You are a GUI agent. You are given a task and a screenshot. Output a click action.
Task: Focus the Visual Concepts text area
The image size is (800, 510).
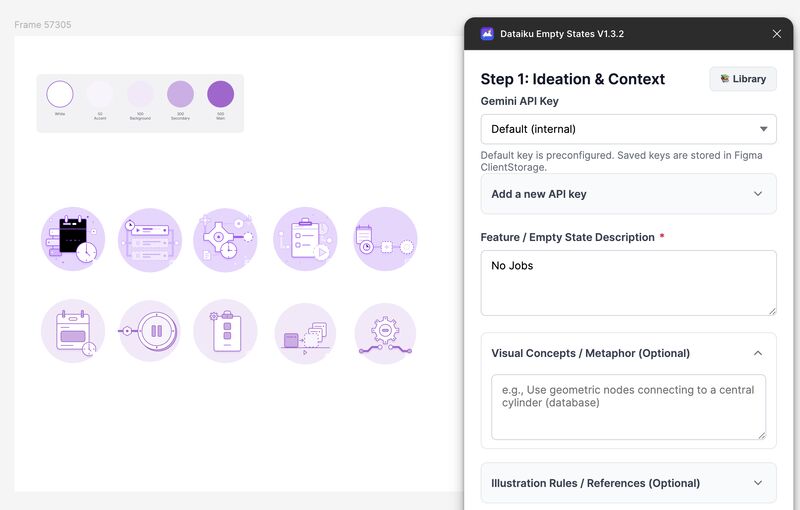628,407
